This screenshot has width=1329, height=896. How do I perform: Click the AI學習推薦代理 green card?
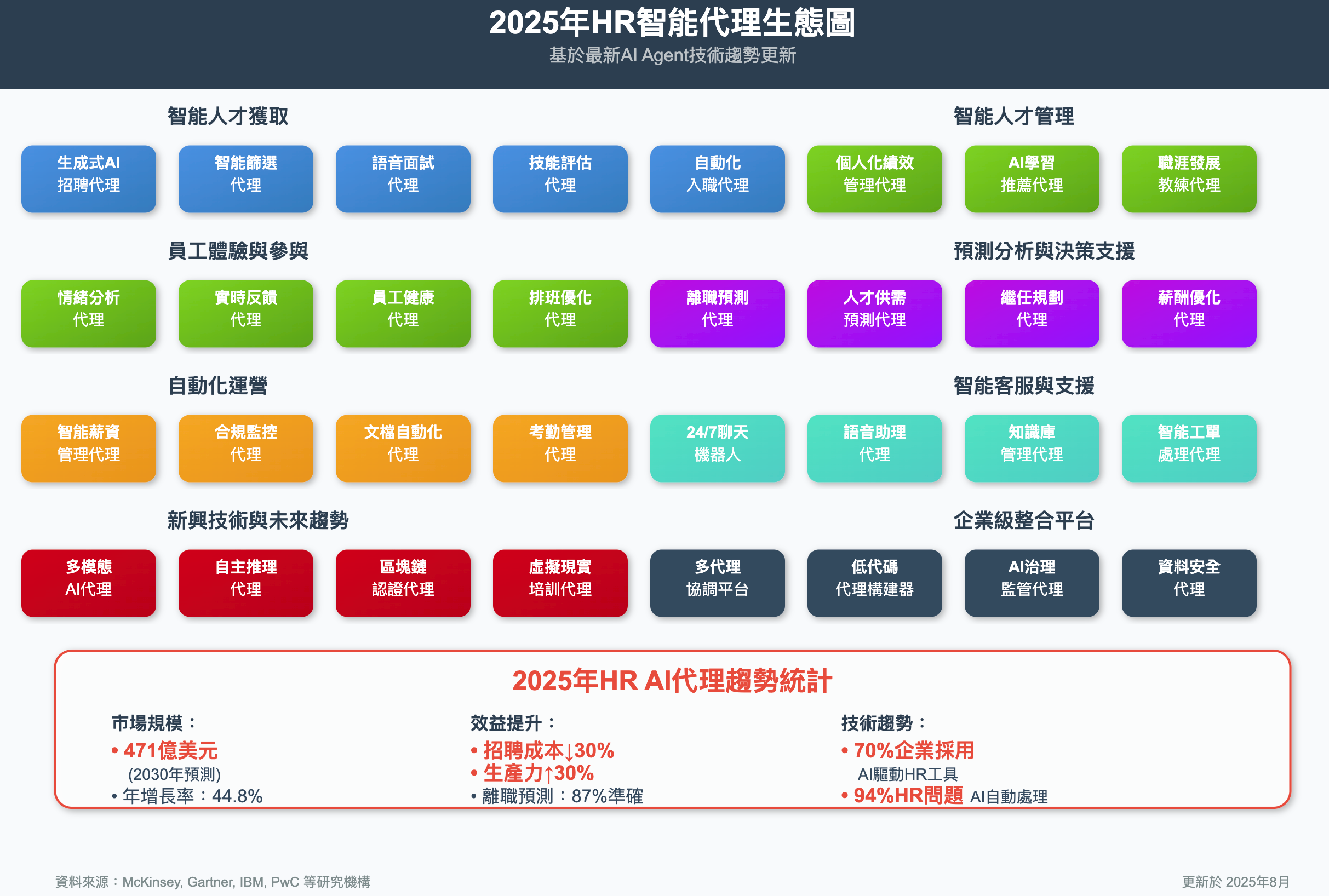tap(1032, 179)
